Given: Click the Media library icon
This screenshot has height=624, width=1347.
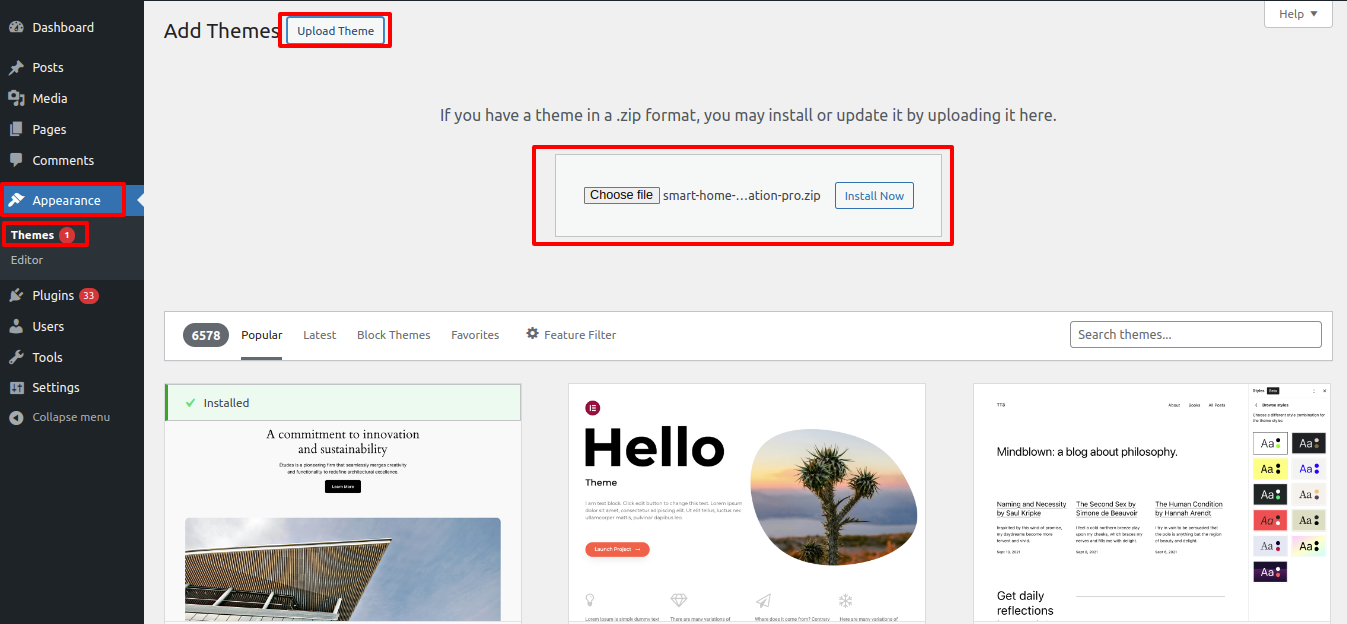Looking at the screenshot, I should tap(16, 98).
